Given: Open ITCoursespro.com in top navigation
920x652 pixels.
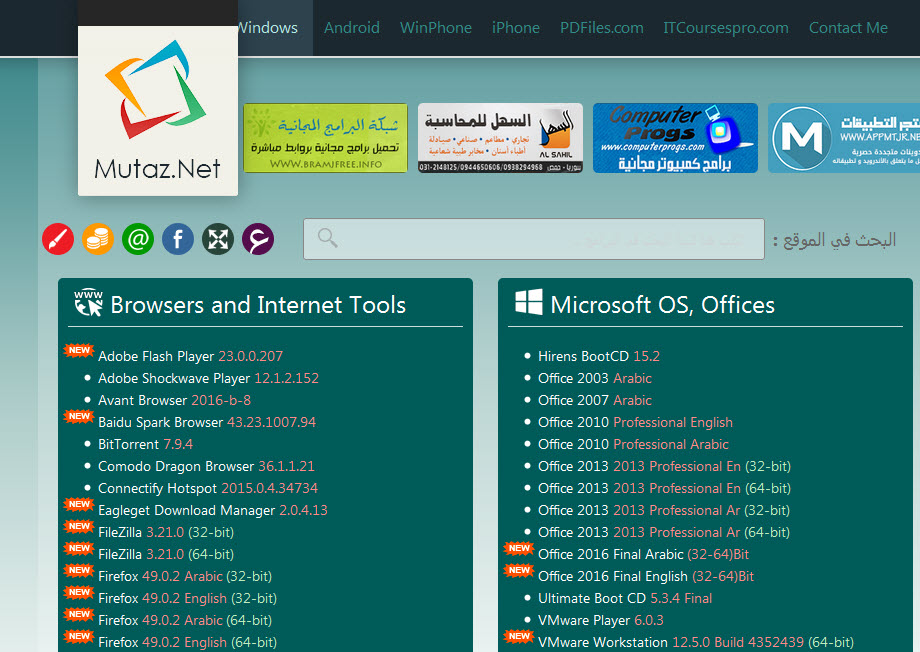Looking at the screenshot, I should (726, 28).
